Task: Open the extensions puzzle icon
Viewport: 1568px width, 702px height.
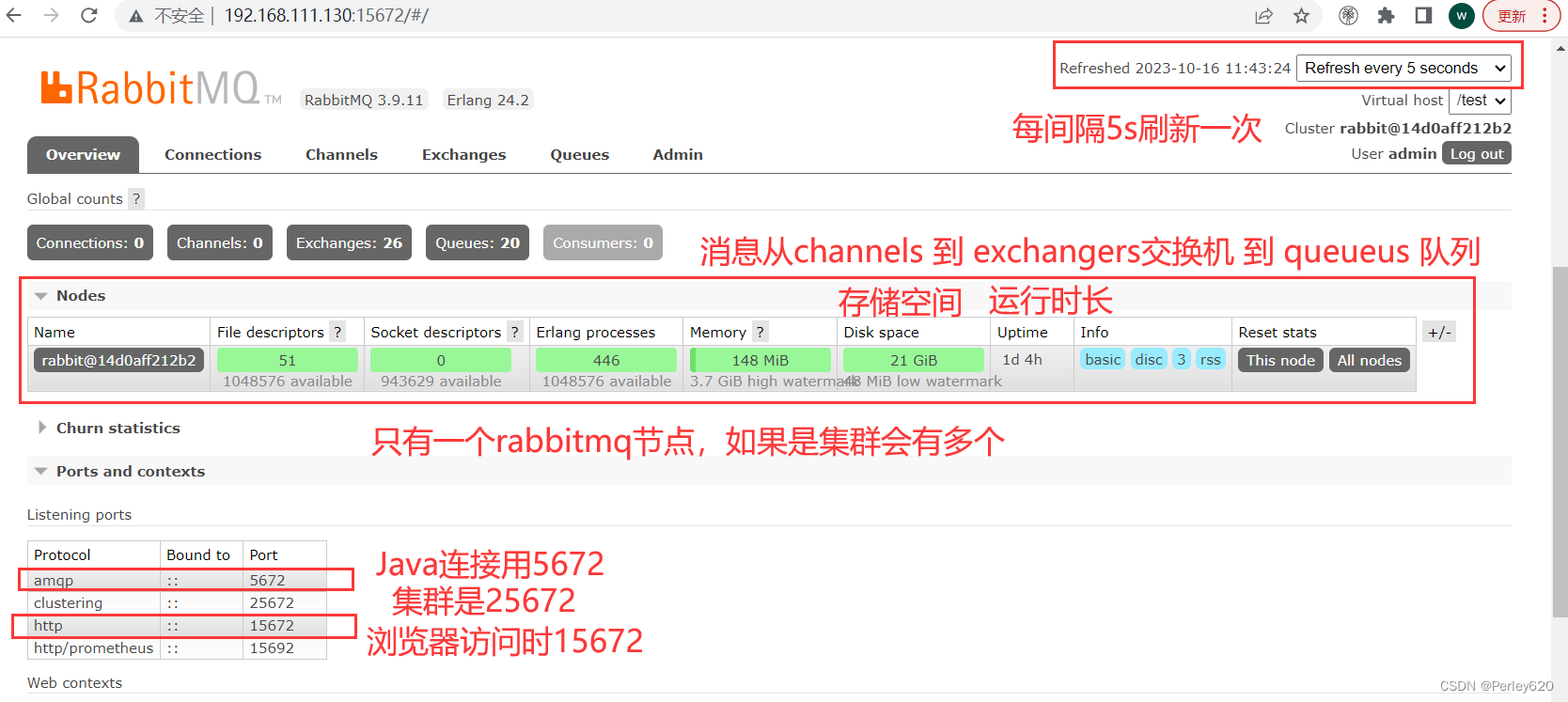Action: (x=1386, y=15)
